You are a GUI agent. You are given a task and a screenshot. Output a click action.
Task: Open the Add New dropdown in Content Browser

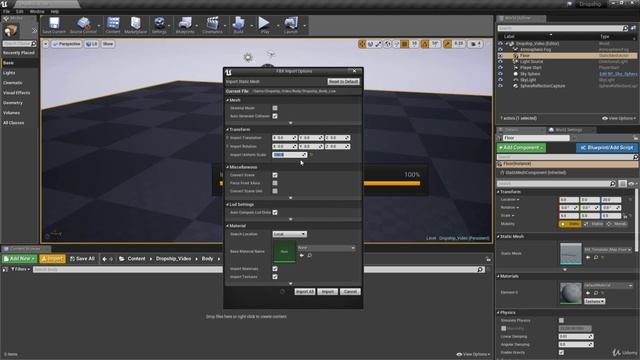point(19,259)
